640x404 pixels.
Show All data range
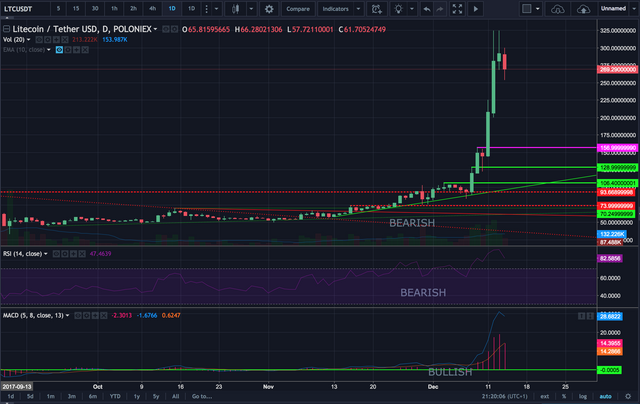tap(176, 396)
